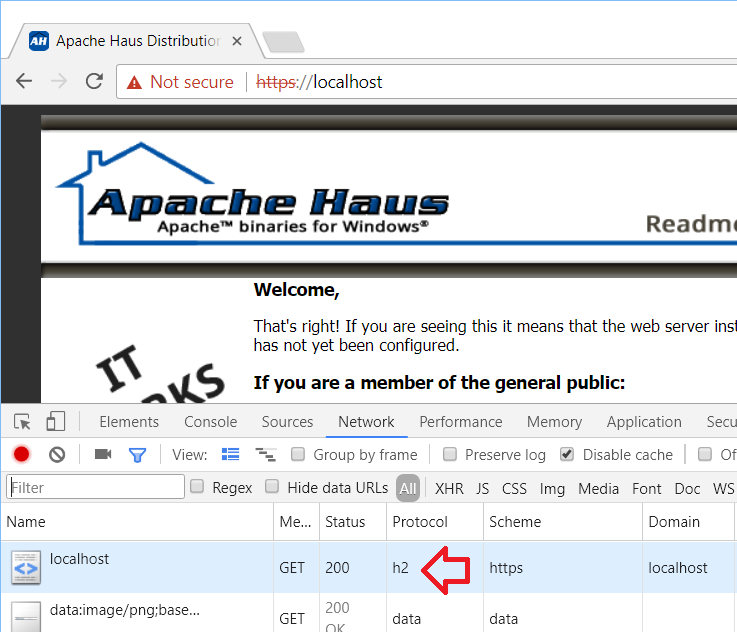737x632 pixels.
Task: Click the capture screenshots camera icon
Action: tap(103, 454)
